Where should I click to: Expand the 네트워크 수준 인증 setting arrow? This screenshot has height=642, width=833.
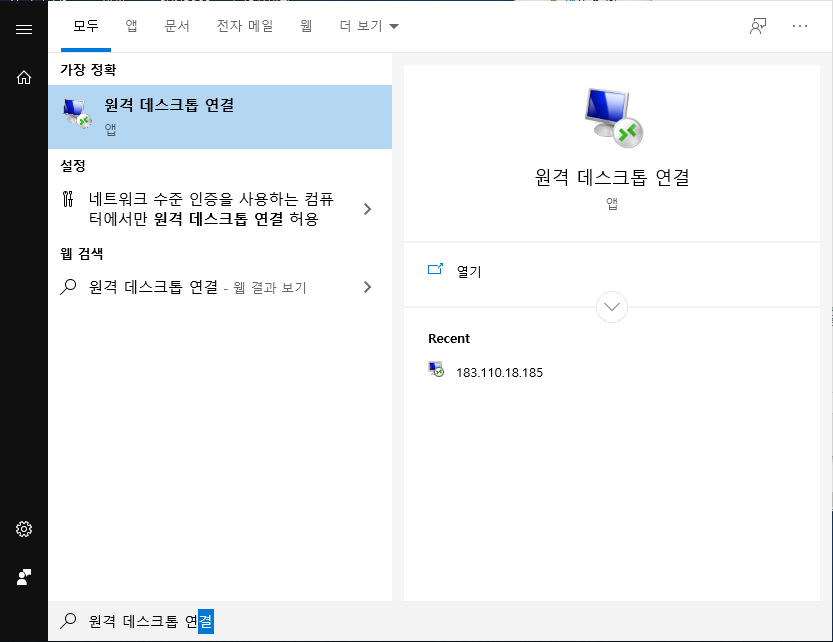click(367, 209)
